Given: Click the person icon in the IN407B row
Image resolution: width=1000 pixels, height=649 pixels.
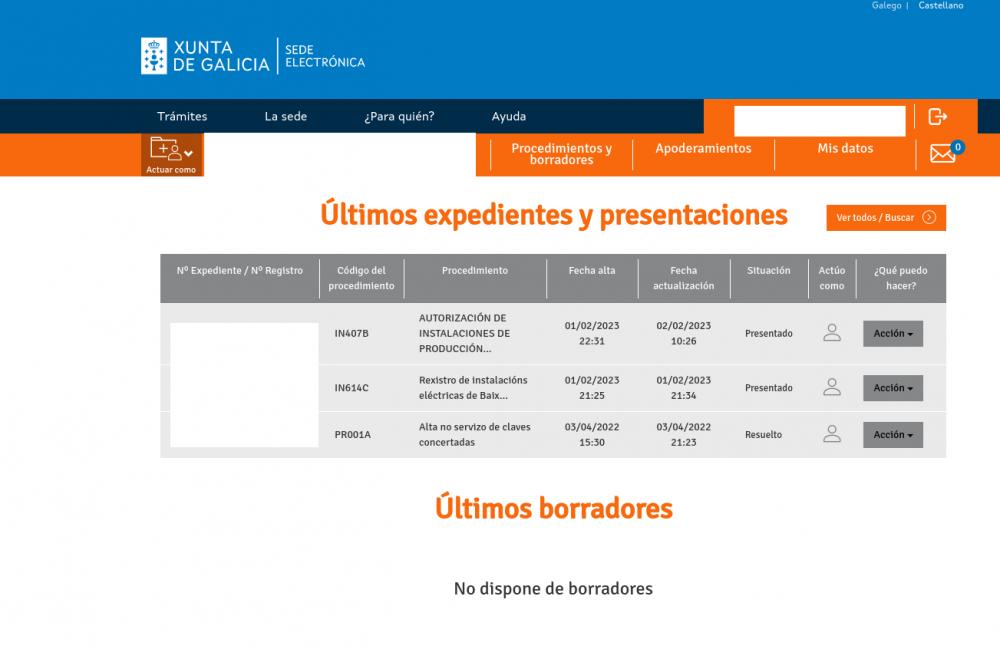Looking at the screenshot, I should [x=832, y=333].
